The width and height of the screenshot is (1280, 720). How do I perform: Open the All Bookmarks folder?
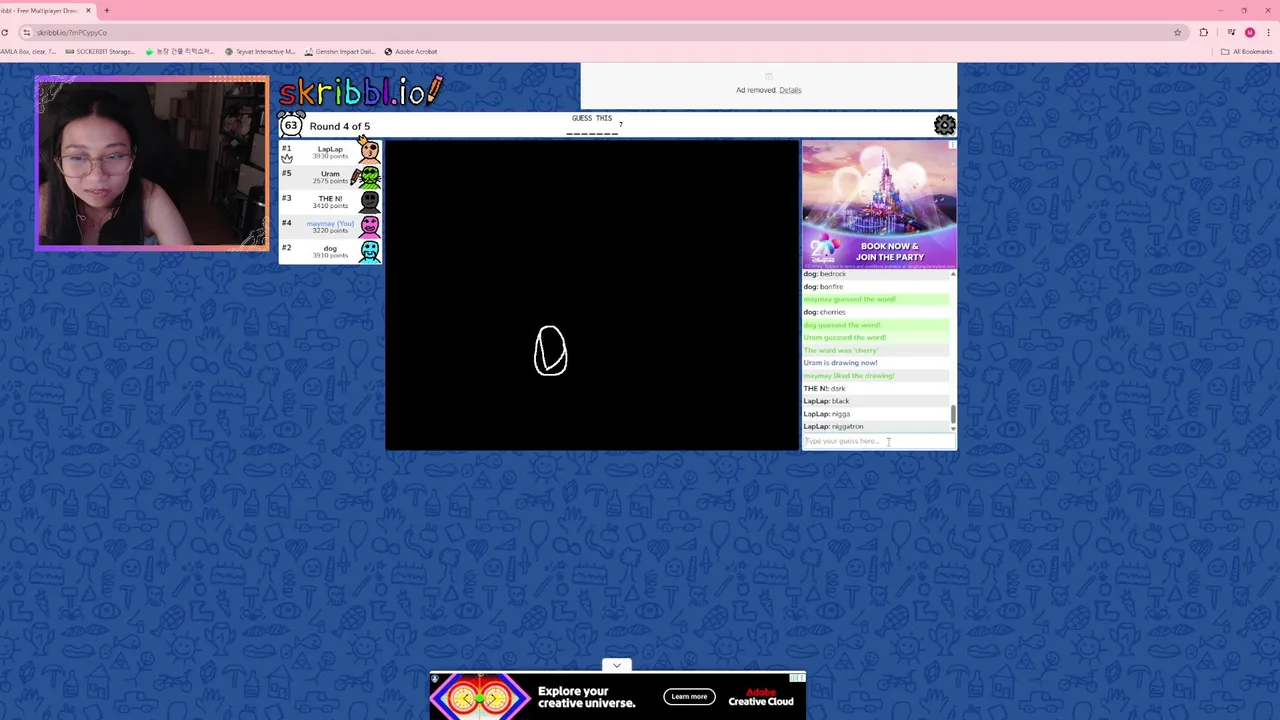[1247, 51]
